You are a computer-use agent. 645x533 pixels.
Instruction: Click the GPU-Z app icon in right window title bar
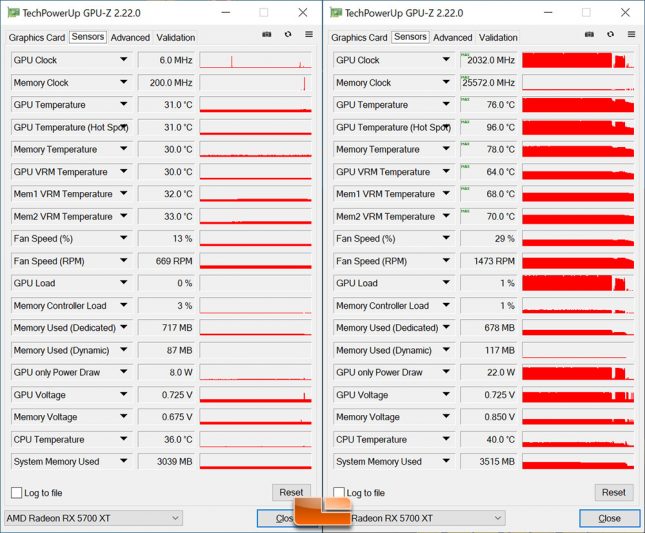click(336, 13)
